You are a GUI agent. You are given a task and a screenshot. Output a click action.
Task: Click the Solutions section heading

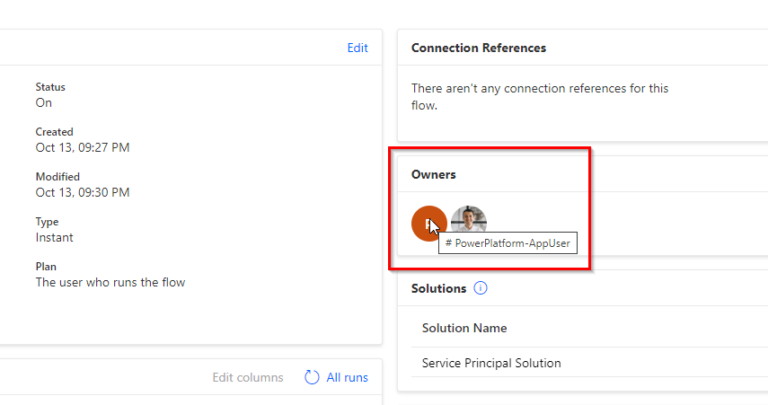(438, 289)
